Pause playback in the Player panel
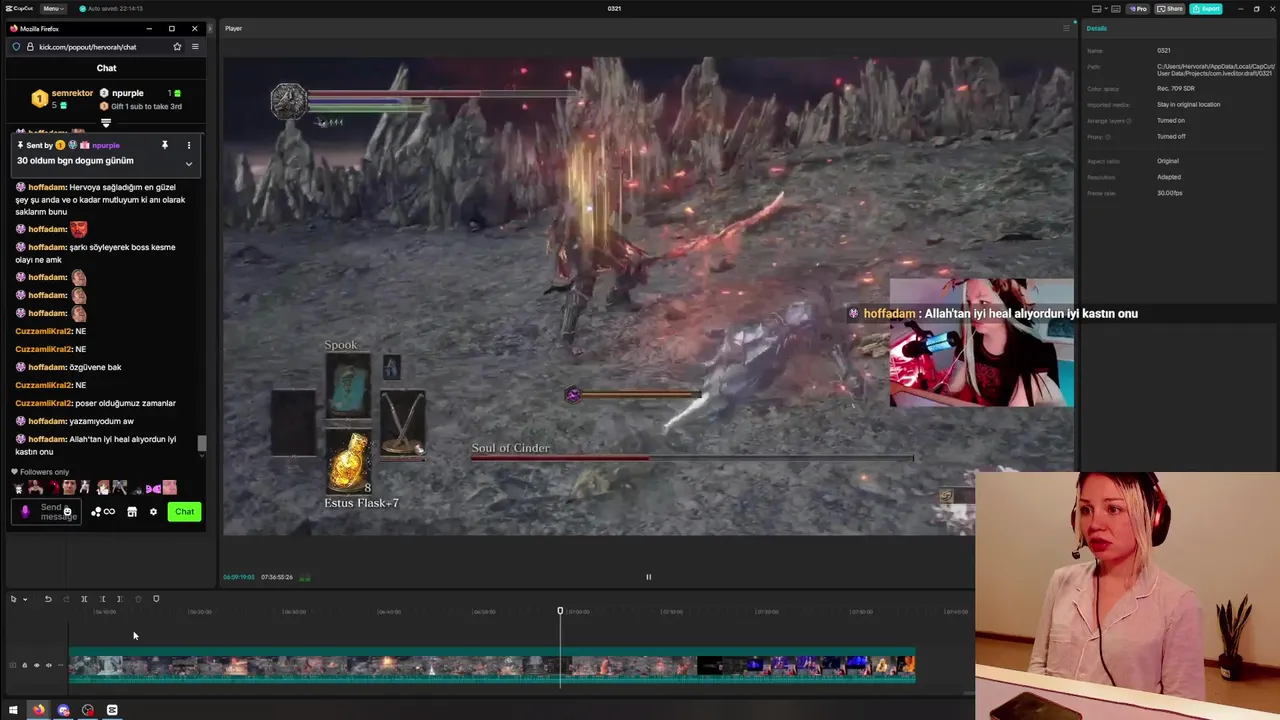 coord(648,577)
